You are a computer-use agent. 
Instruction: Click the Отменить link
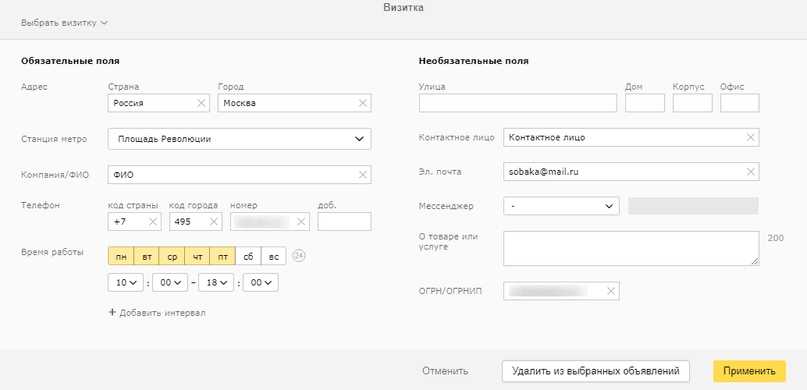tap(445, 371)
